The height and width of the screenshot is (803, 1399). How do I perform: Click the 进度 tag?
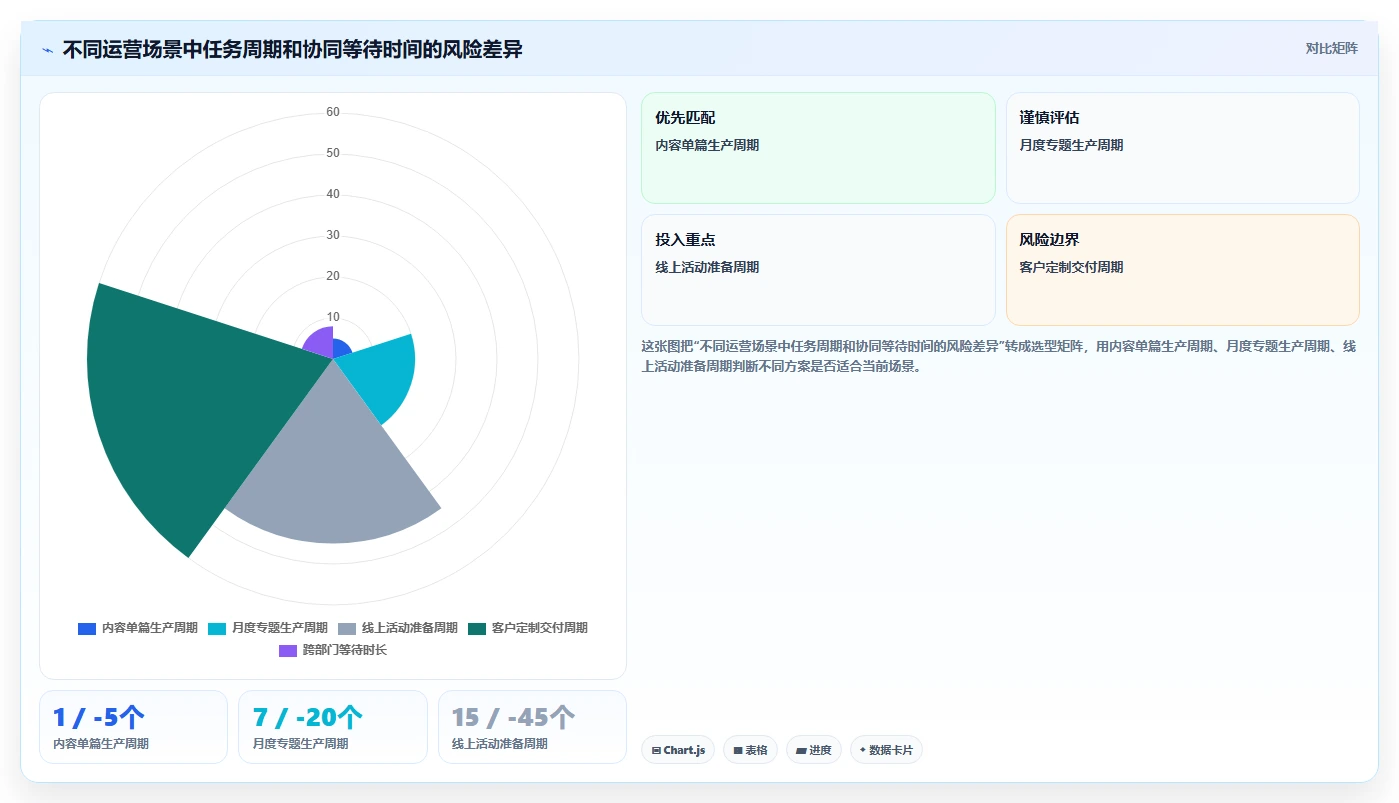point(814,750)
